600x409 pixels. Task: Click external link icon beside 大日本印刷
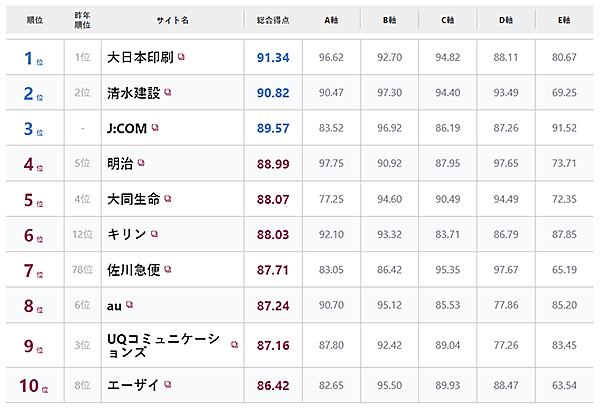181,58
